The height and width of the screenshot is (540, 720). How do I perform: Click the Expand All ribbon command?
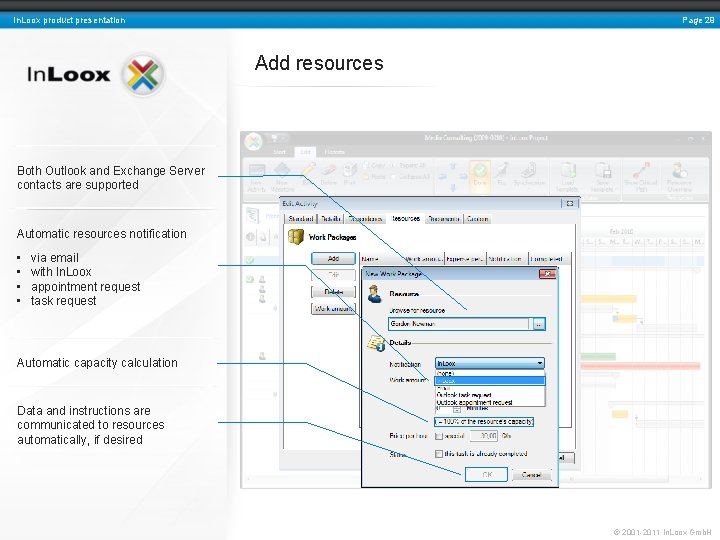click(x=409, y=165)
